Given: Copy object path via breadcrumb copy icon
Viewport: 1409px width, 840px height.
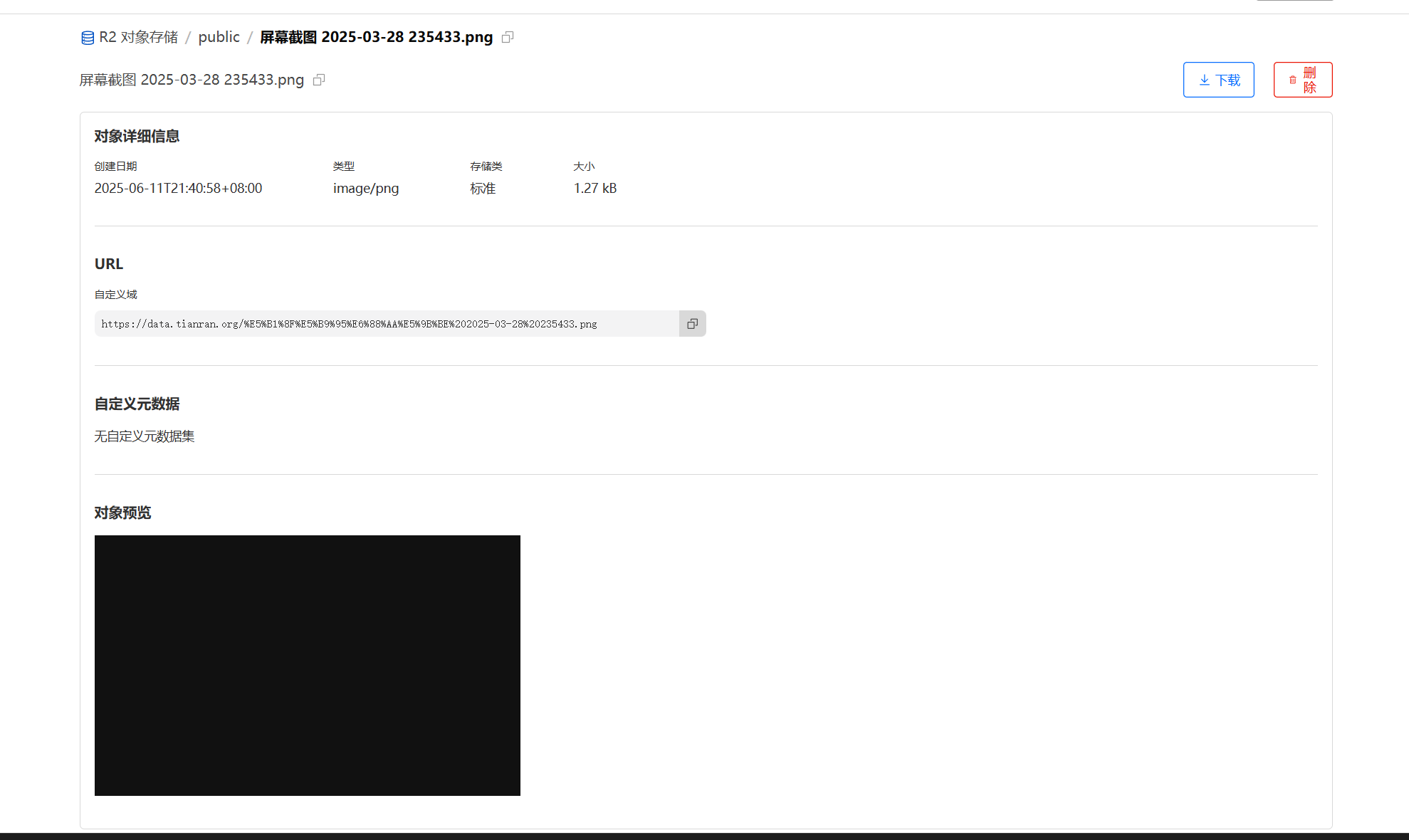Looking at the screenshot, I should pyautogui.click(x=508, y=37).
